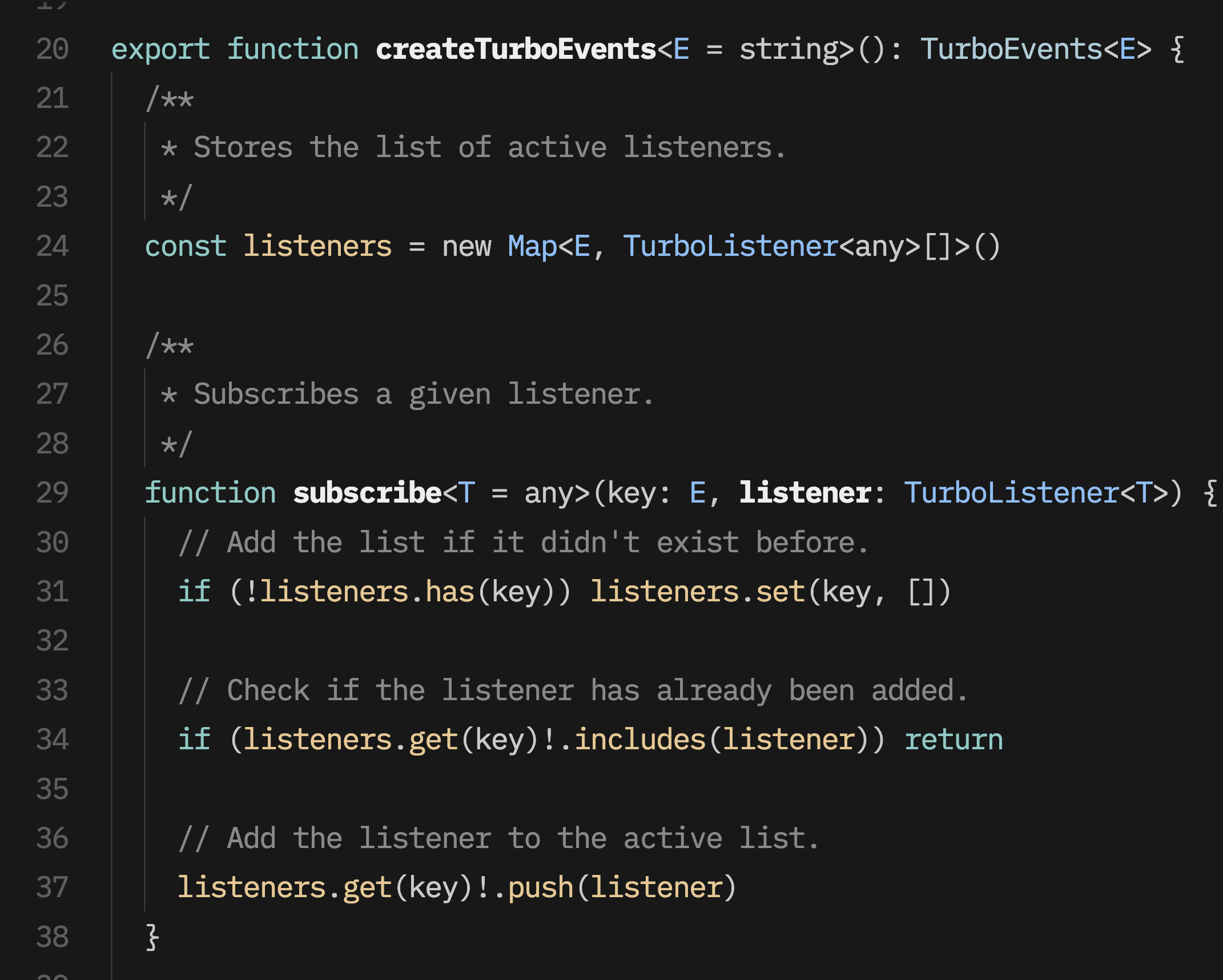The width and height of the screenshot is (1223, 980).
Task: Click the listener parameter in subscribe signature
Action: pos(805,493)
